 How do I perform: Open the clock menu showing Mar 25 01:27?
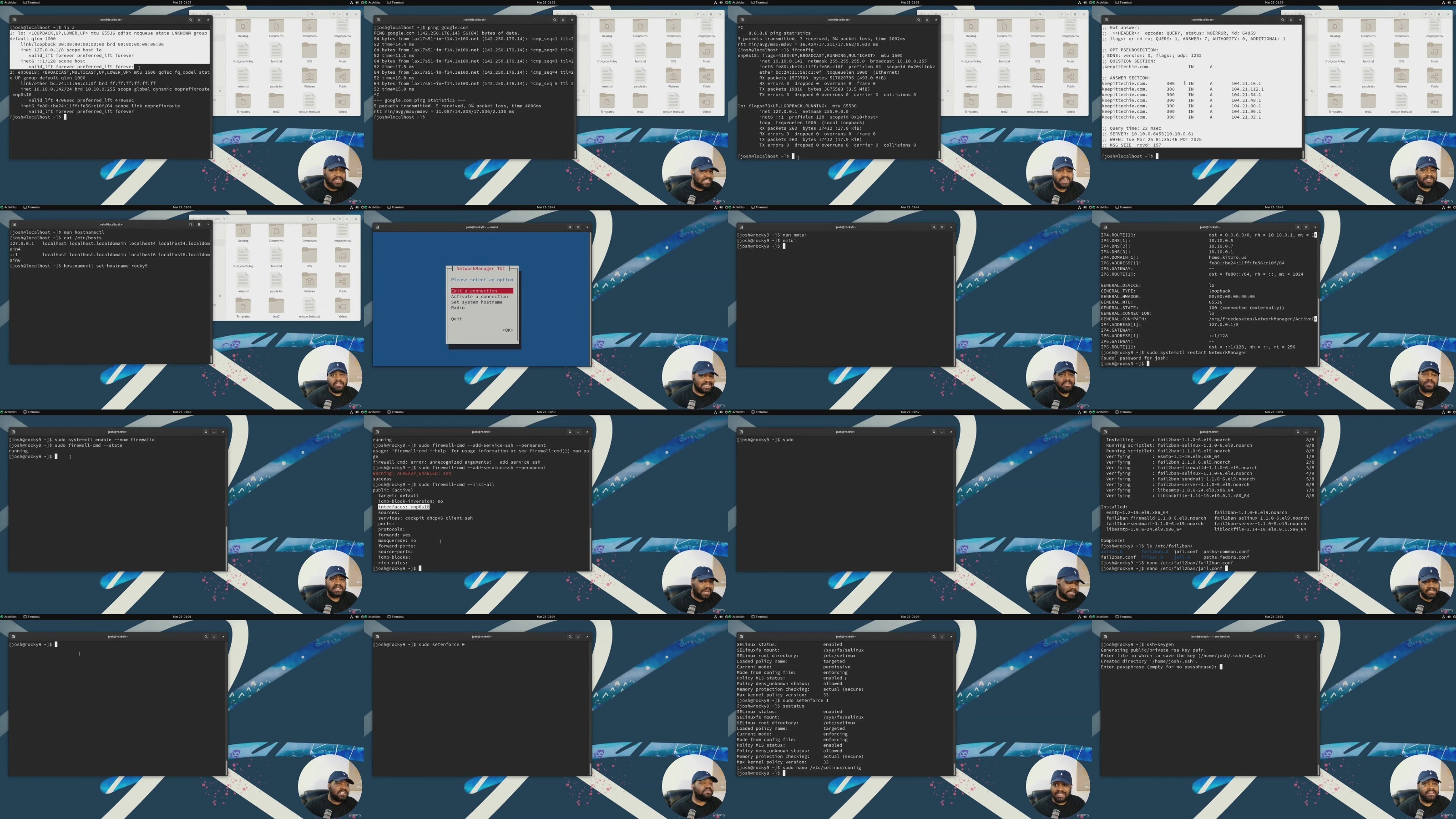tap(182, 2)
